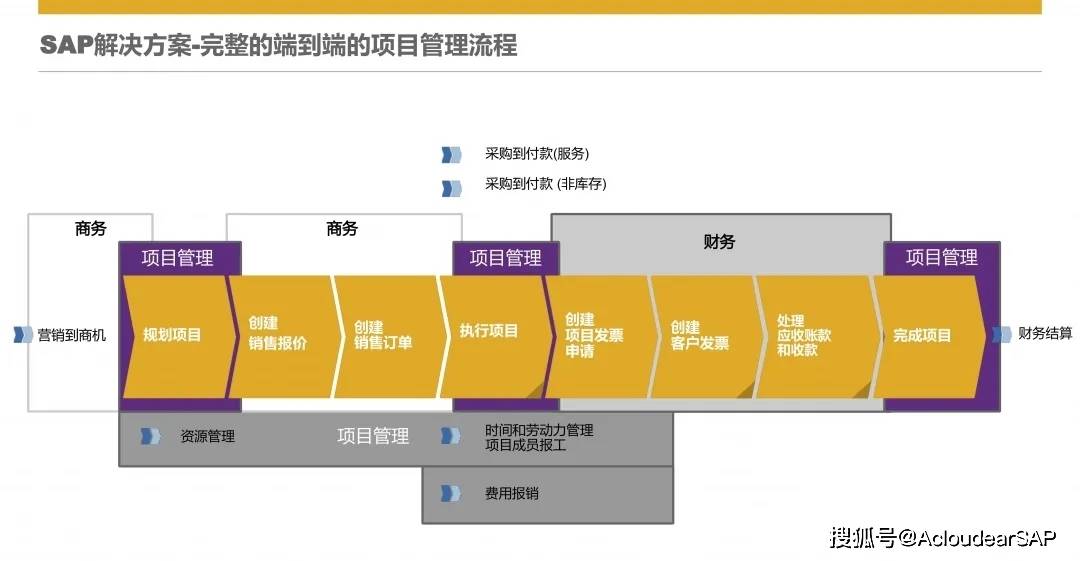
Task: Click the chevron icon beside 采购到付款(服务)
Action: pyautogui.click(x=451, y=154)
